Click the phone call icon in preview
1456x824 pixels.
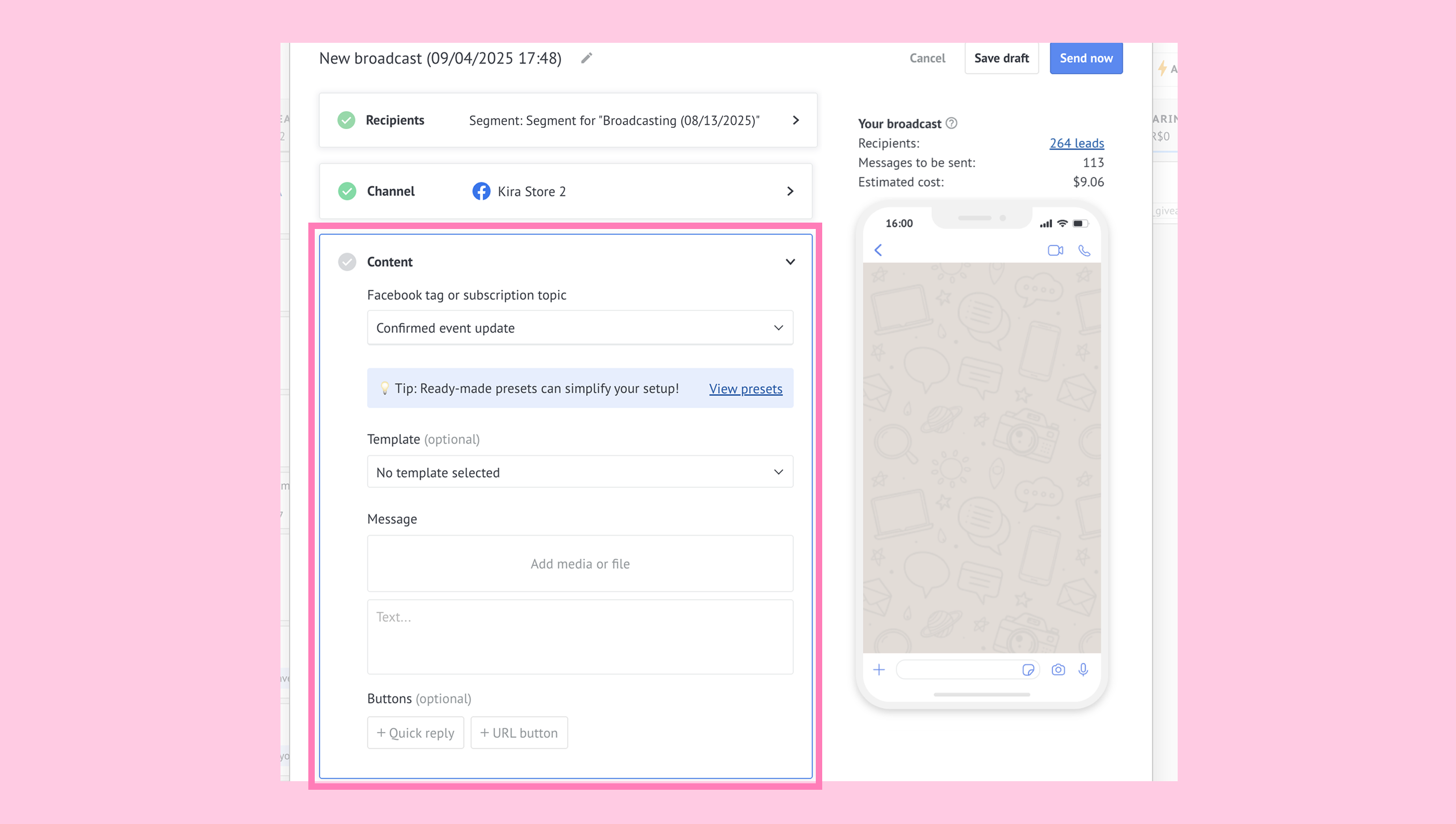click(x=1084, y=250)
